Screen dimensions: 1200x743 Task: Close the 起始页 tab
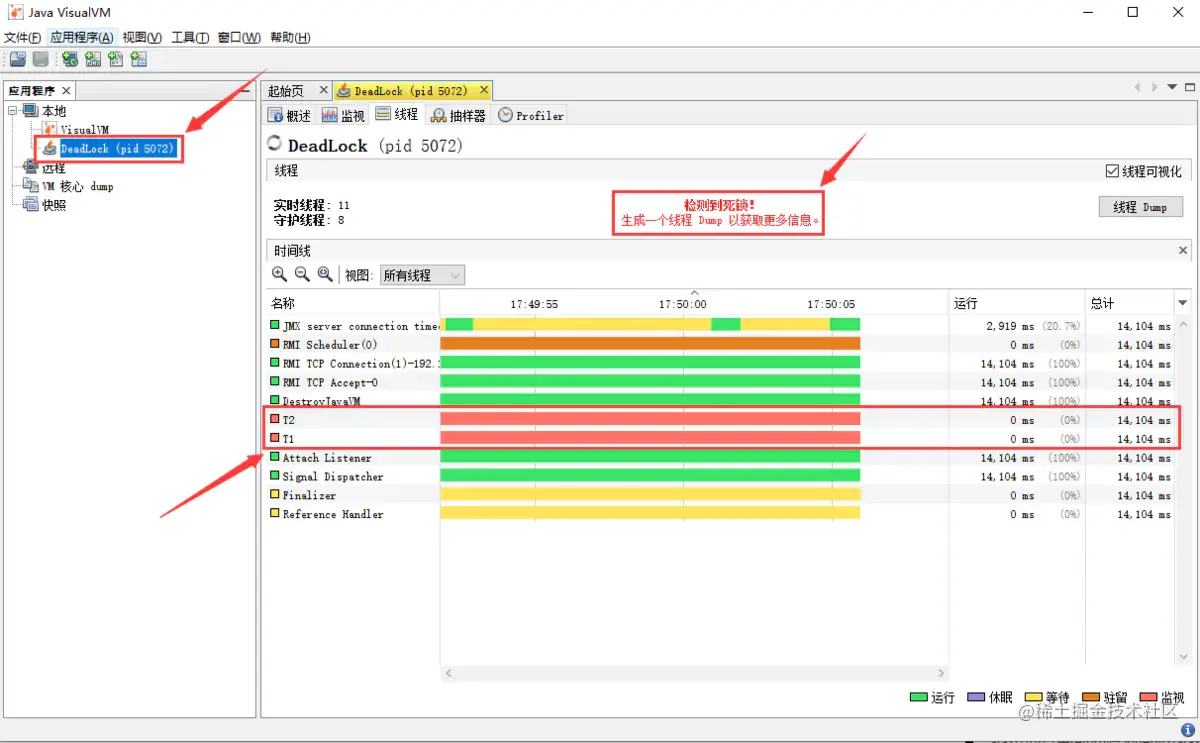click(324, 90)
